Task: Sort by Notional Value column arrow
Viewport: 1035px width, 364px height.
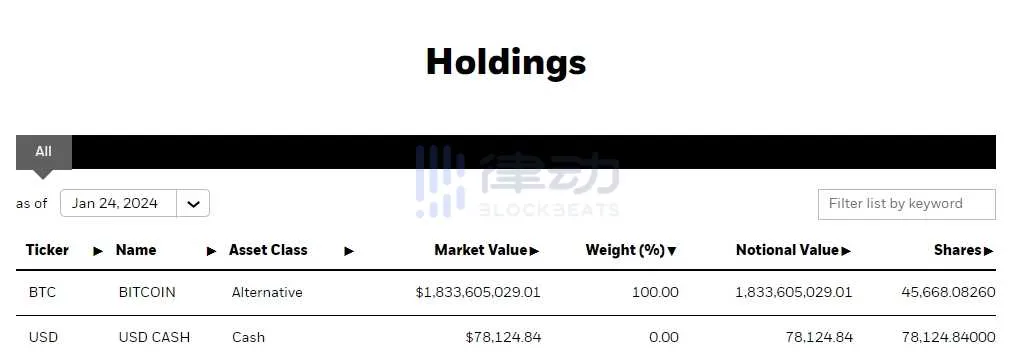Action: tap(846, 251)
